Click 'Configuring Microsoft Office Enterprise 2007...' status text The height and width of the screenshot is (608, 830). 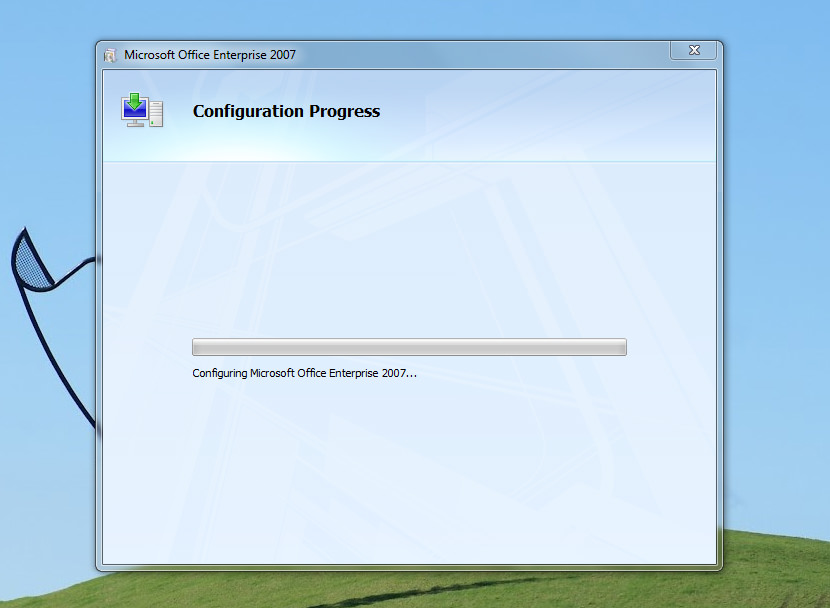click(304, 373)
